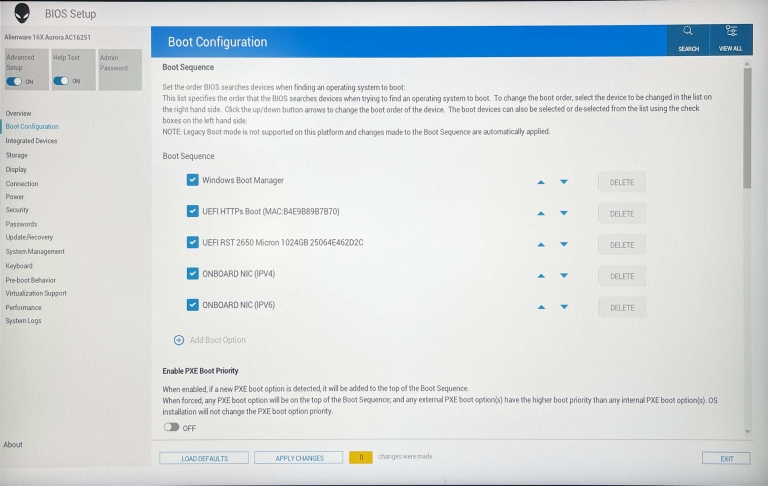This screenshot has width=768, height=486.
Task: Move Windows Boot Manager down in order
Action: (563, 182)
